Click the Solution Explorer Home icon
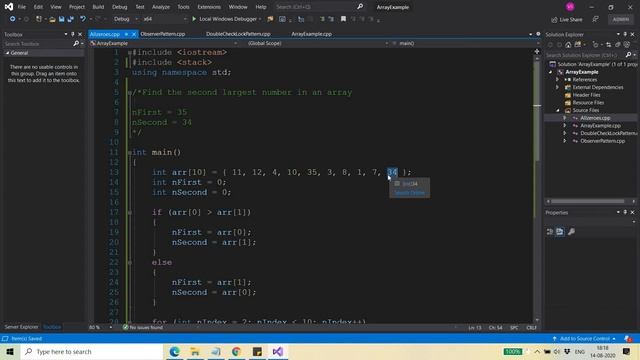Image resolution: width=640 pixels, height=360 pixels. pos(568,45)
